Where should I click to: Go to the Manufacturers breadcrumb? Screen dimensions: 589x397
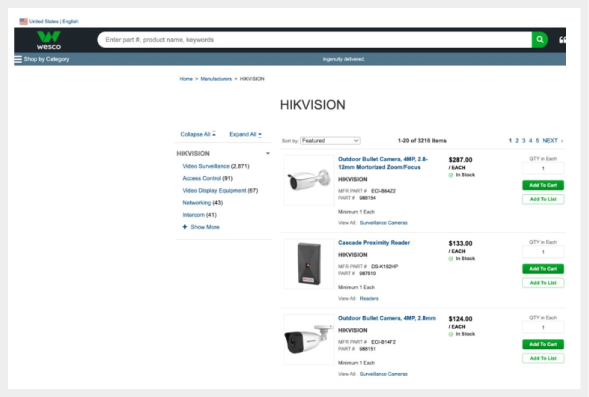[216, 79]
